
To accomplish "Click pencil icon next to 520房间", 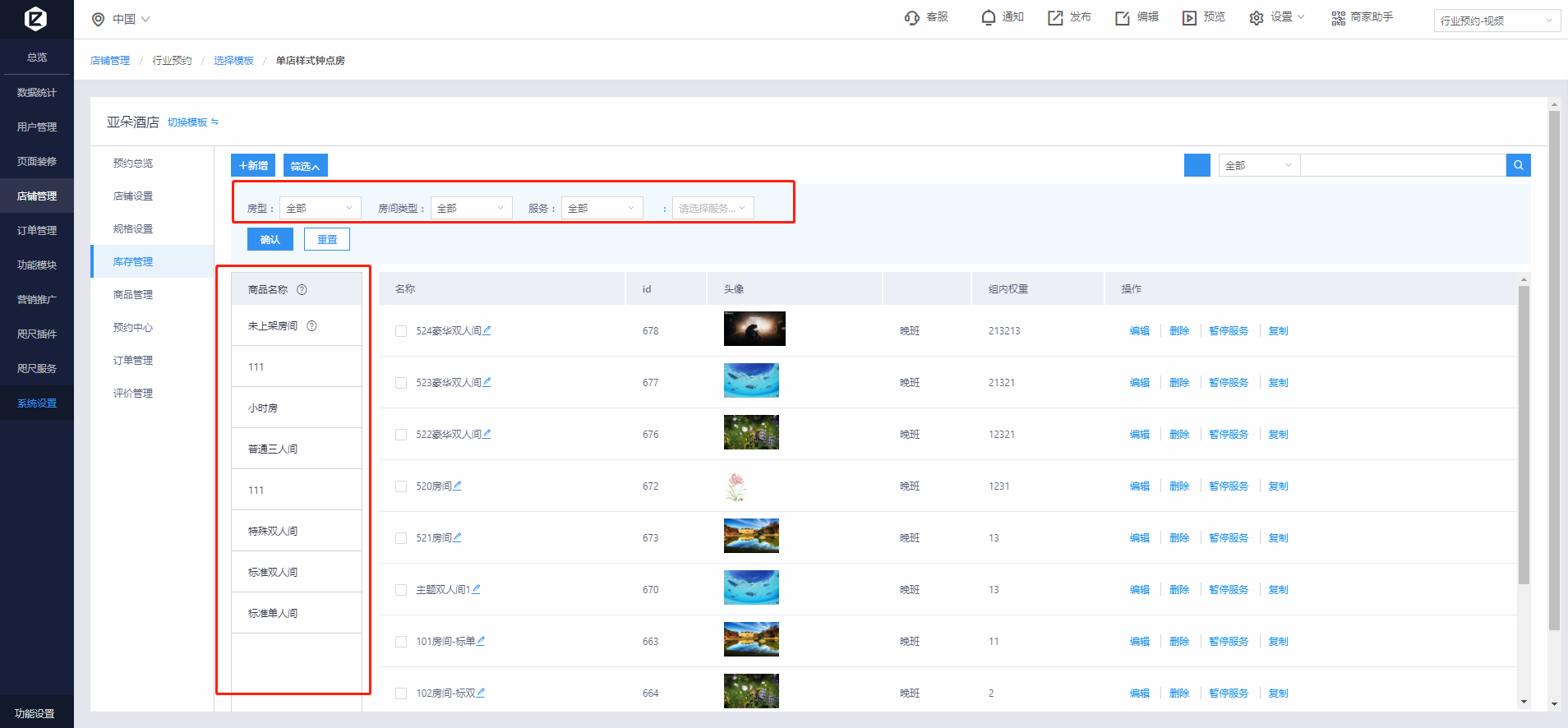I will (458, 486).
